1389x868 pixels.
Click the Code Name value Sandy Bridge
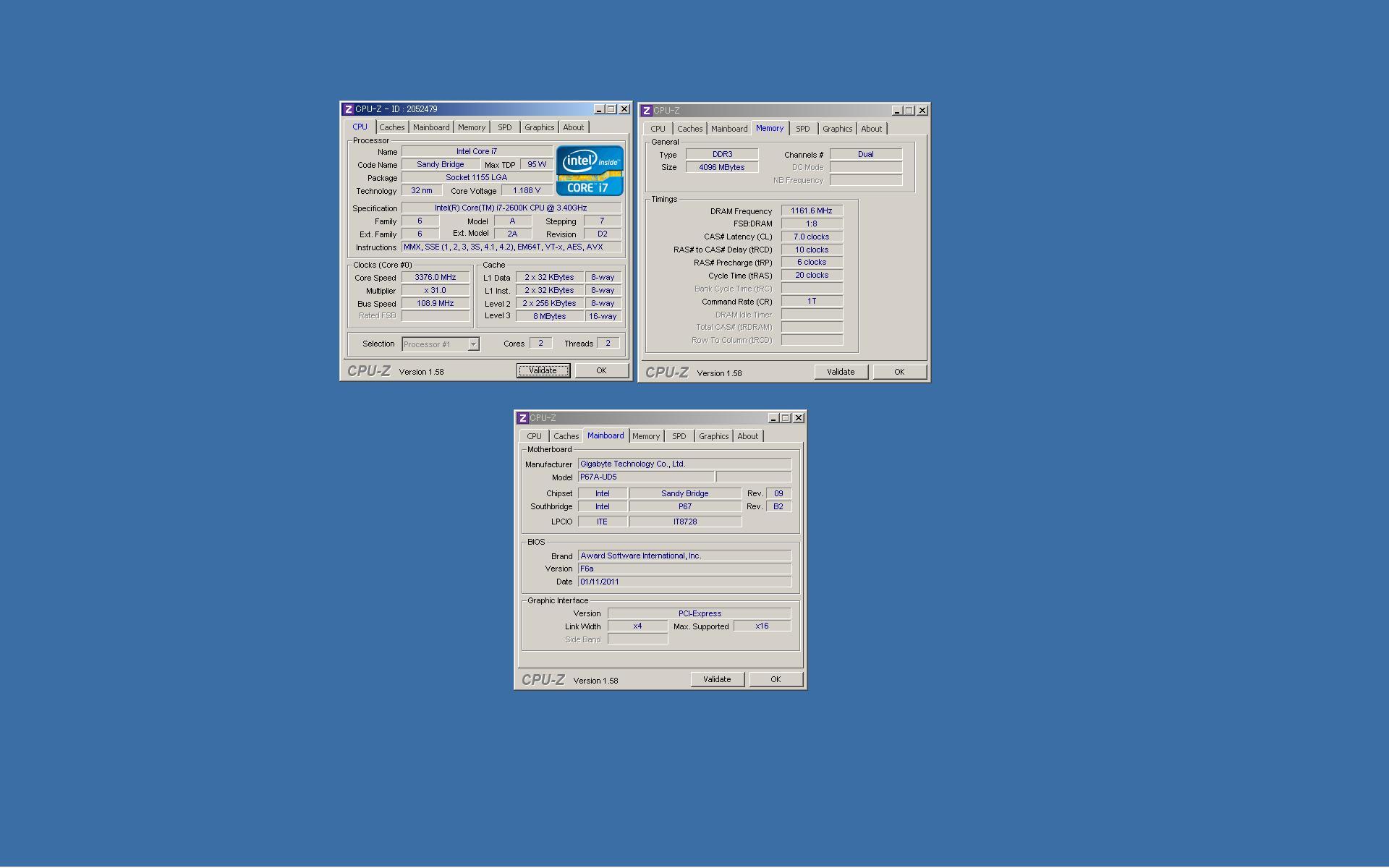coord(441,164)
